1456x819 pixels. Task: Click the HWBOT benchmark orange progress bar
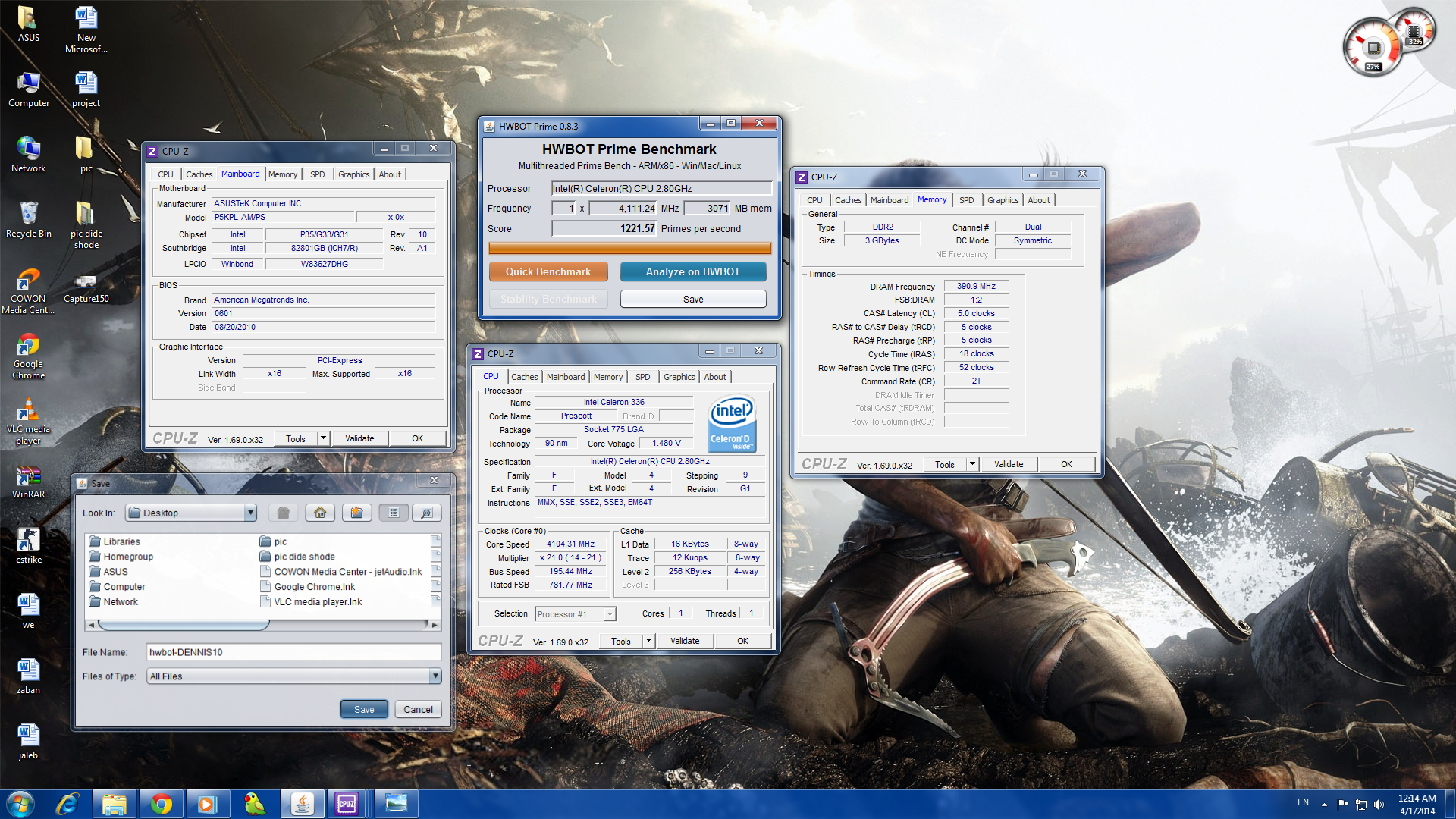tap(629, 248)
